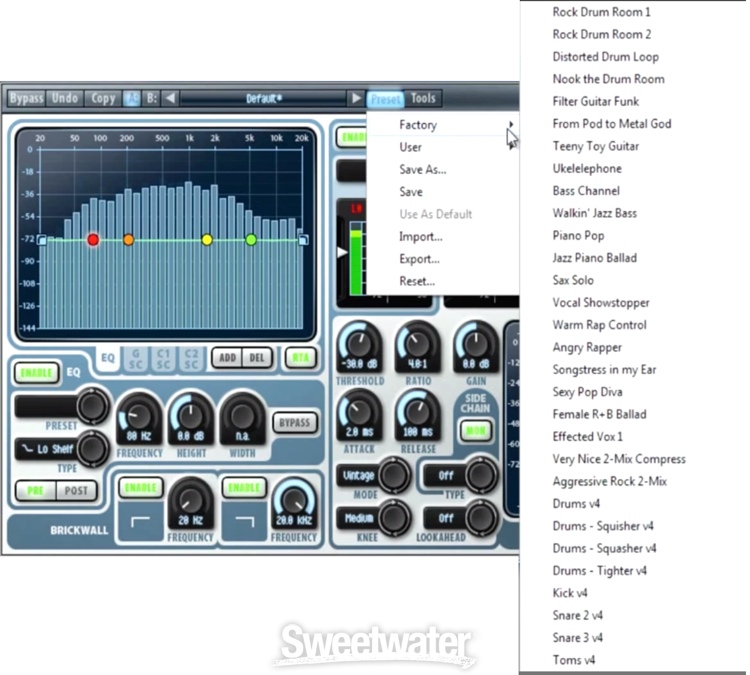Select the A comparison slot

click(132, 98)
